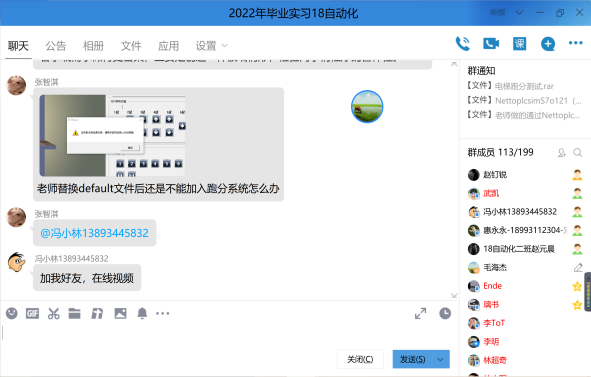This screenshot has height=377, width=591.
Task: Start a group video call
Action: tap(491, 44)
